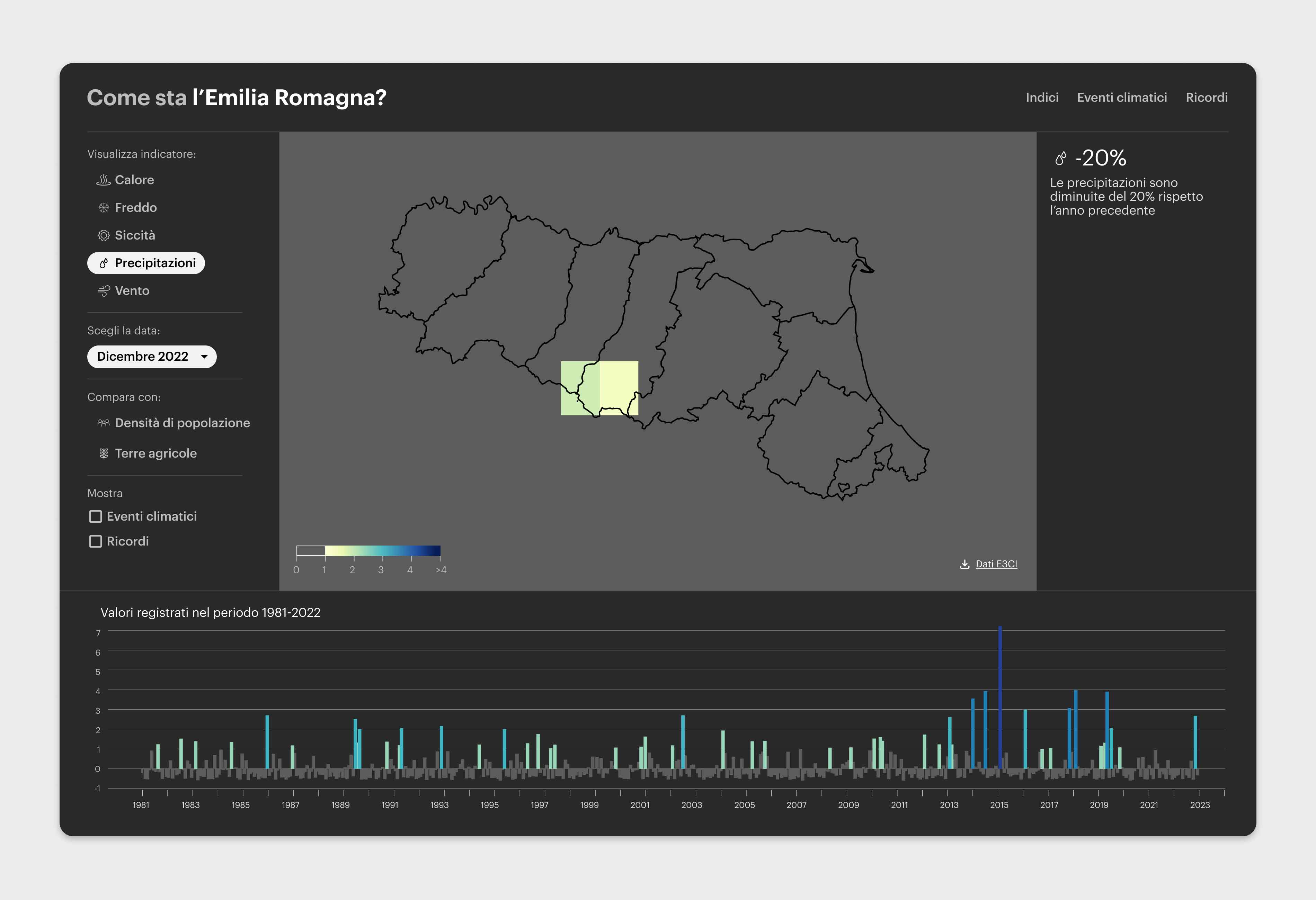
Task: Open Eventi climatici in the top navigation
Action: tap(1122, 97)
